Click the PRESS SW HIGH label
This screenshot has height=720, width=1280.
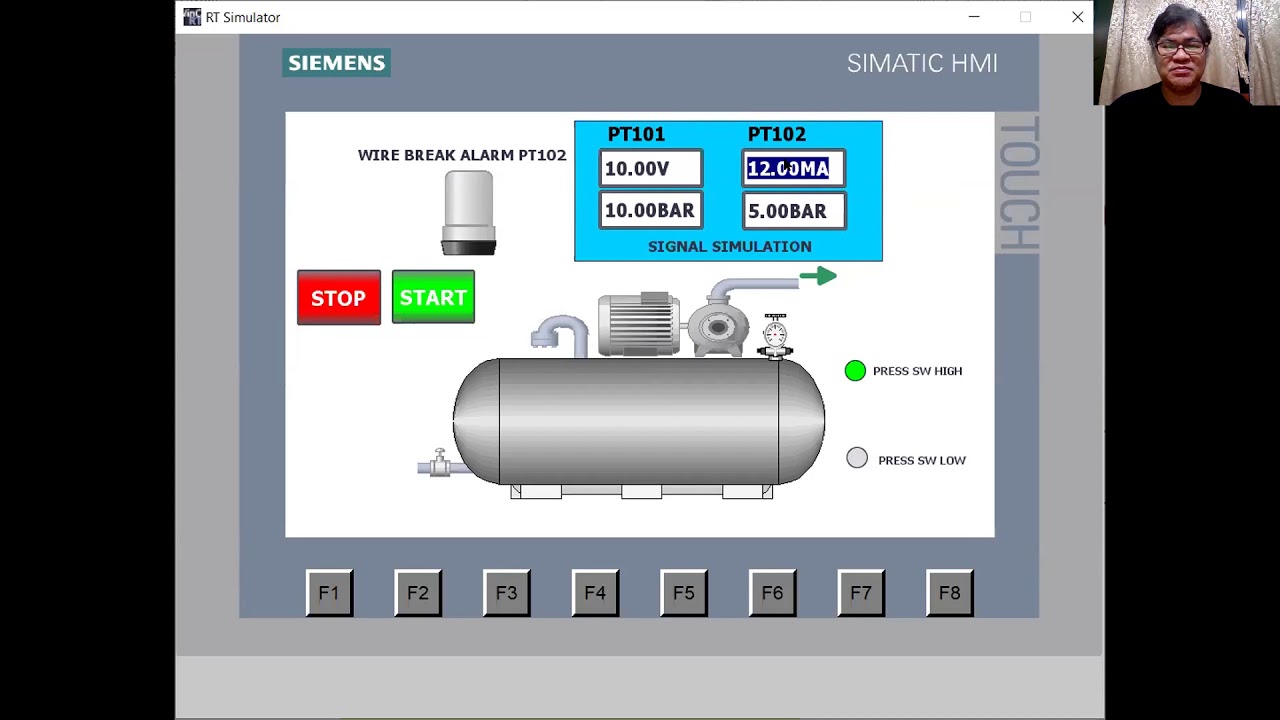(917, 371)
